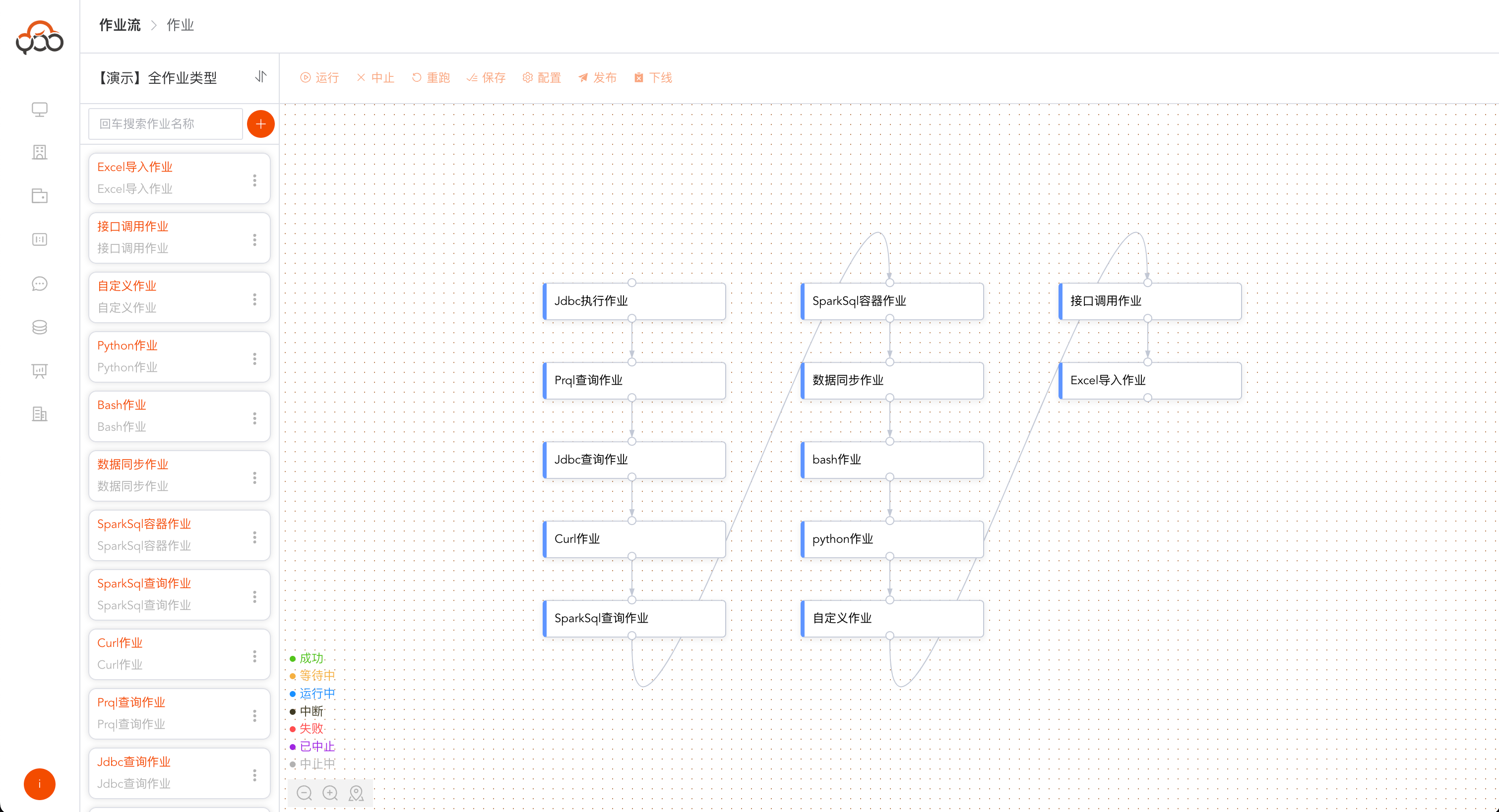Go to 作业流 breadcrumb link

(120, 25)
